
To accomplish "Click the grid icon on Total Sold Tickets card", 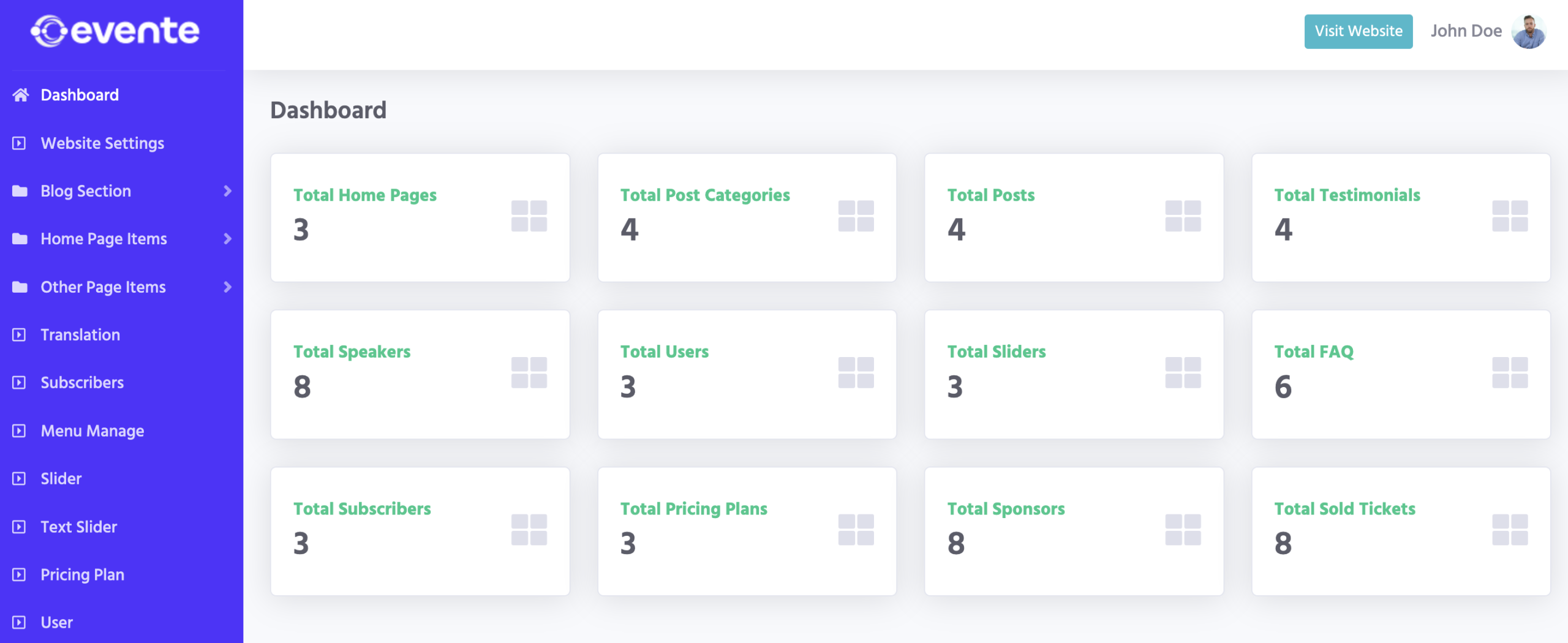I will click(1510, 530).
